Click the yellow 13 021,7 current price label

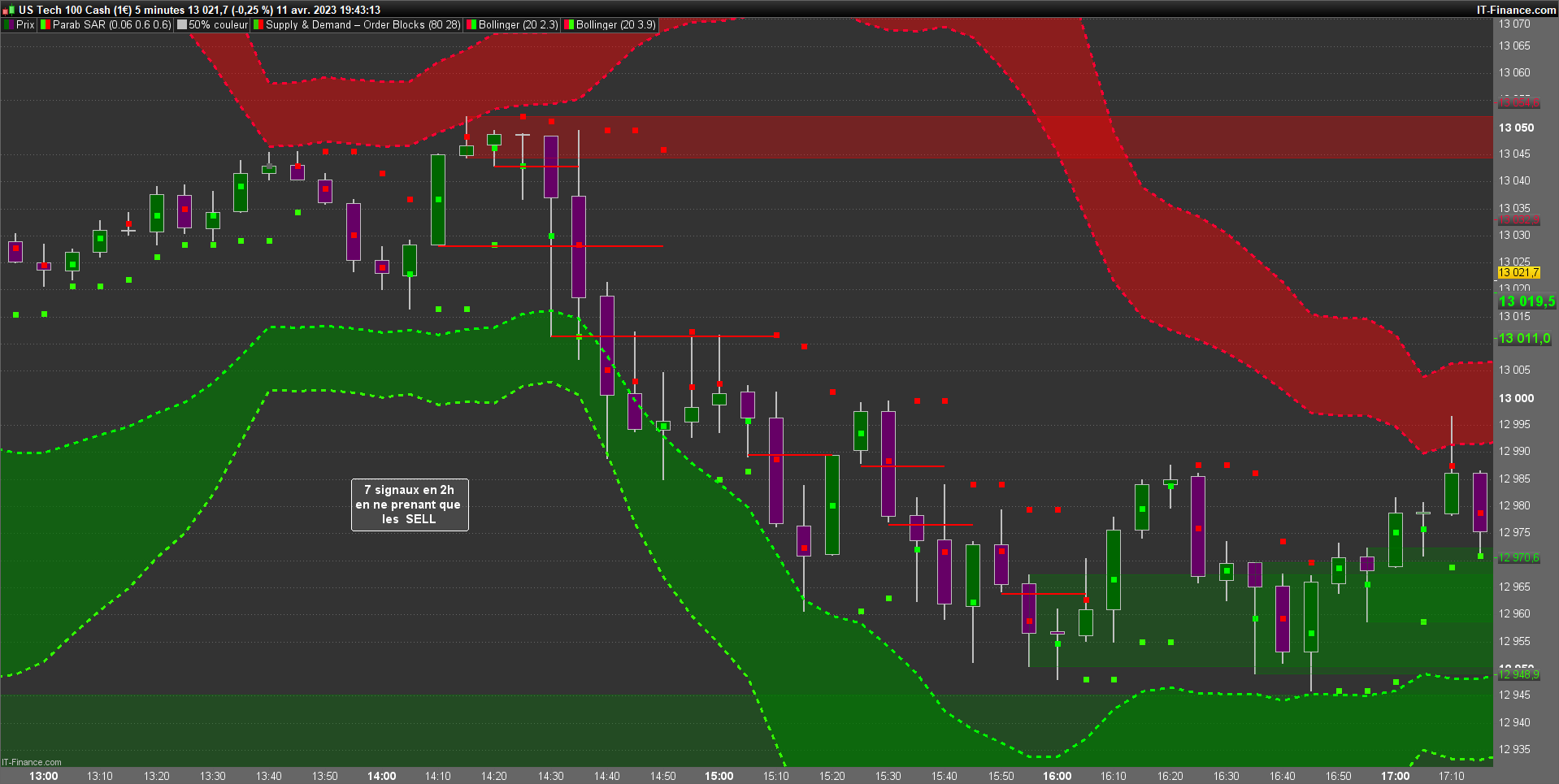[1518, 273]
